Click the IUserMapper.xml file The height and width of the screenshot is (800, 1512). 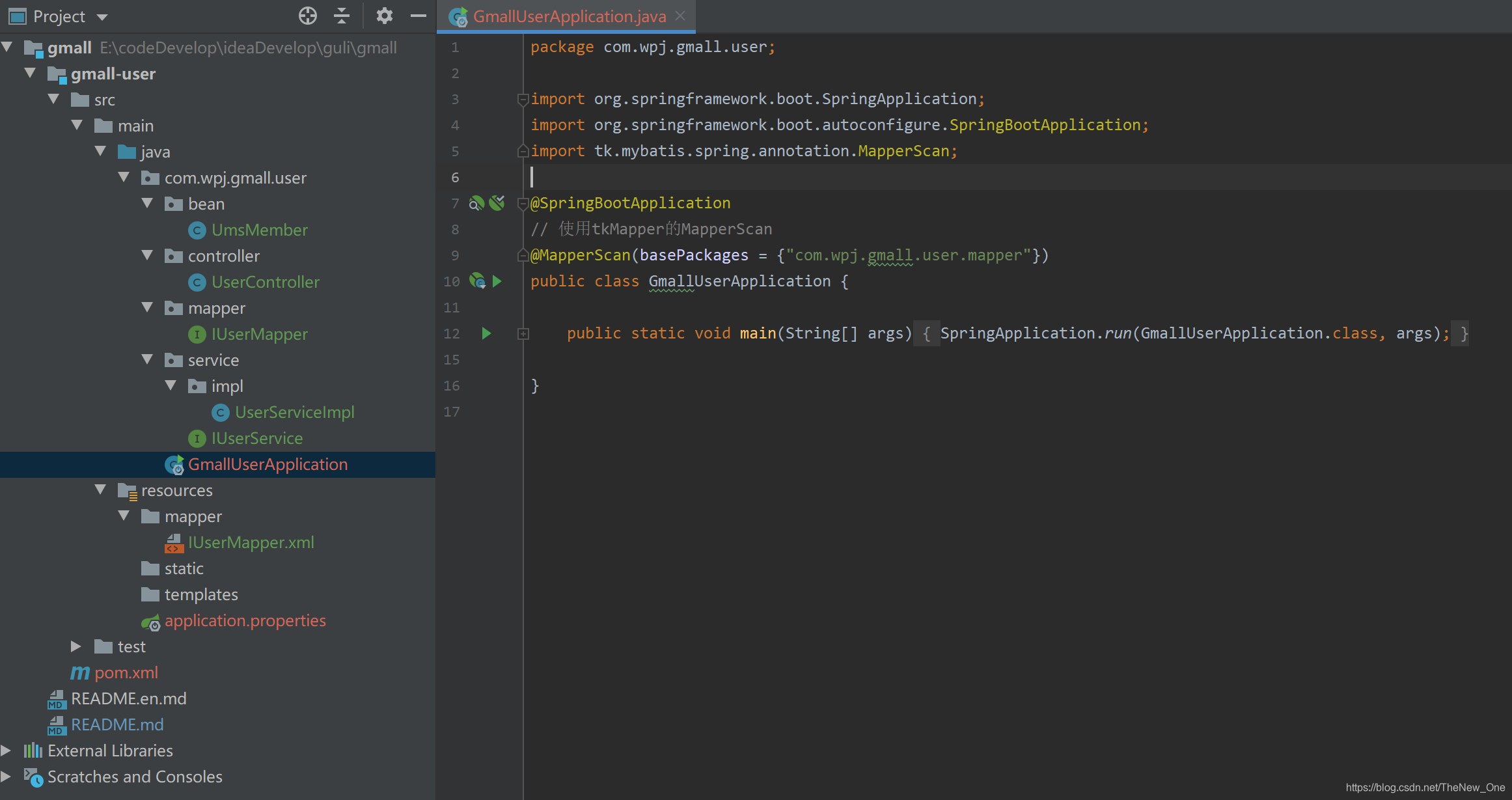[x=251, y=542]
